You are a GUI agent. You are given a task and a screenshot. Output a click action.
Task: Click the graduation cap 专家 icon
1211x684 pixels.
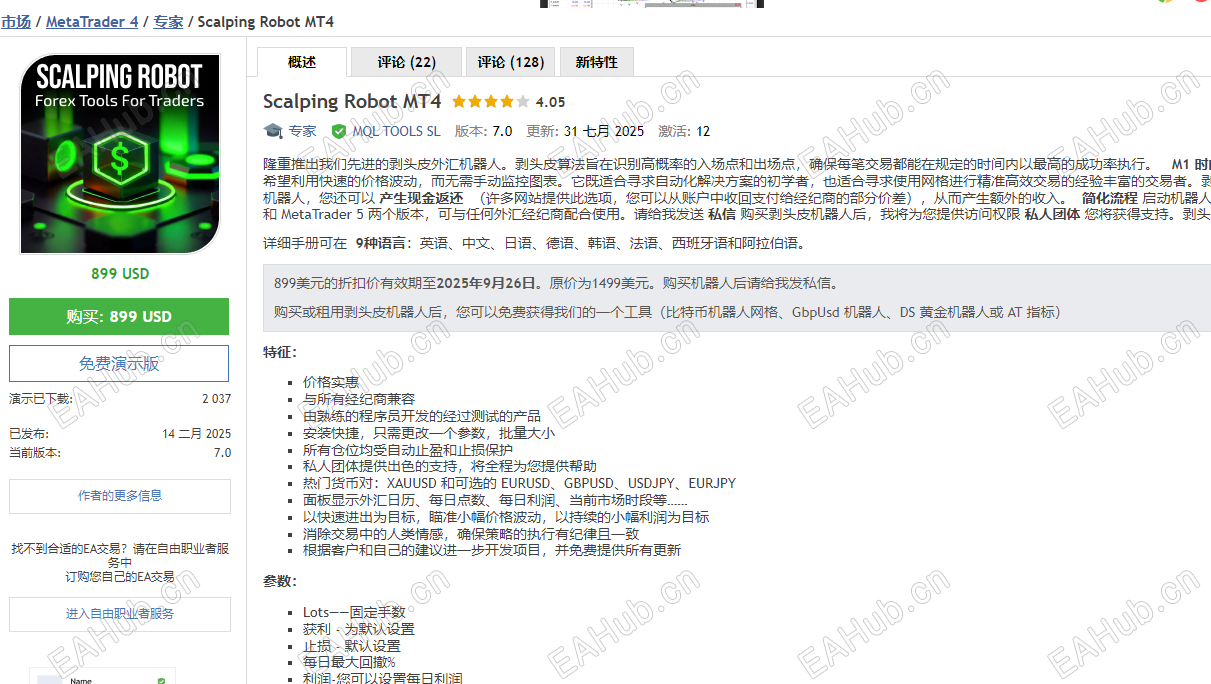(273, 131)
